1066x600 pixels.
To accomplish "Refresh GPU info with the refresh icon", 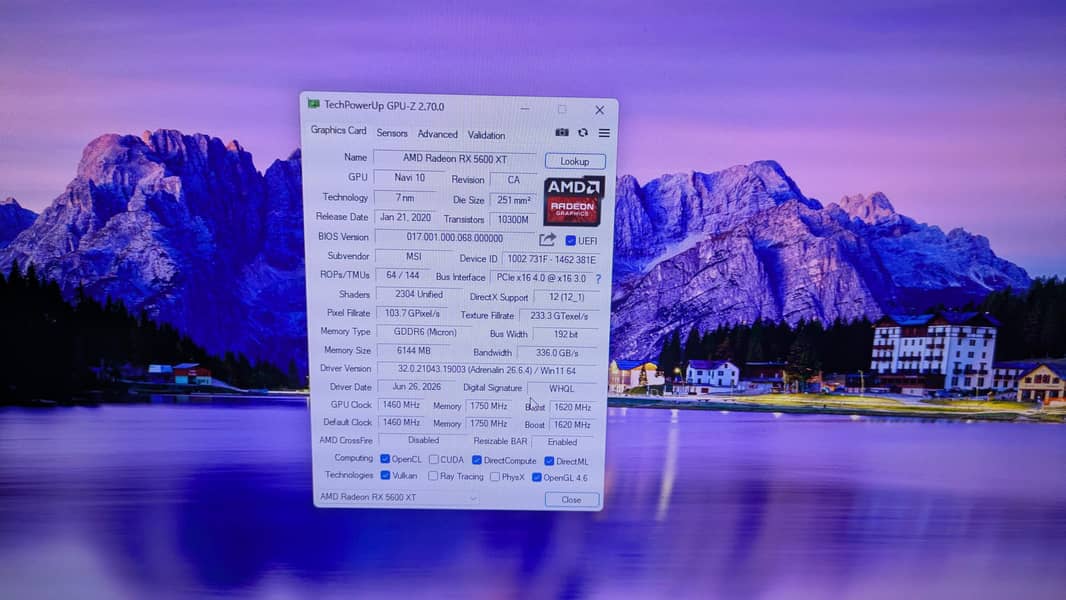I will tap(583, 133).
